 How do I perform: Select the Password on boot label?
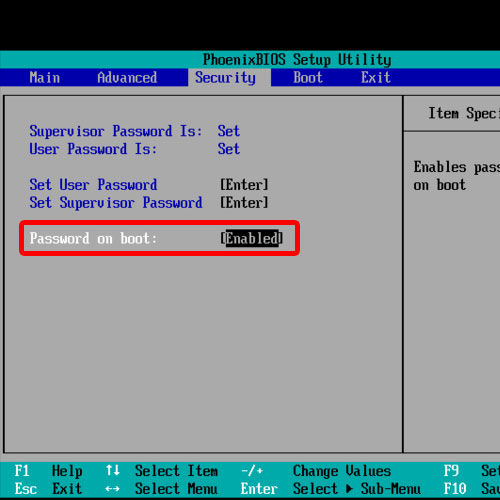[93, 238]
